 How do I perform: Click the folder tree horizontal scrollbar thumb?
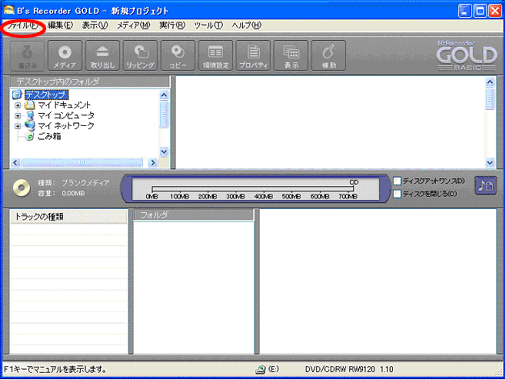82,163
